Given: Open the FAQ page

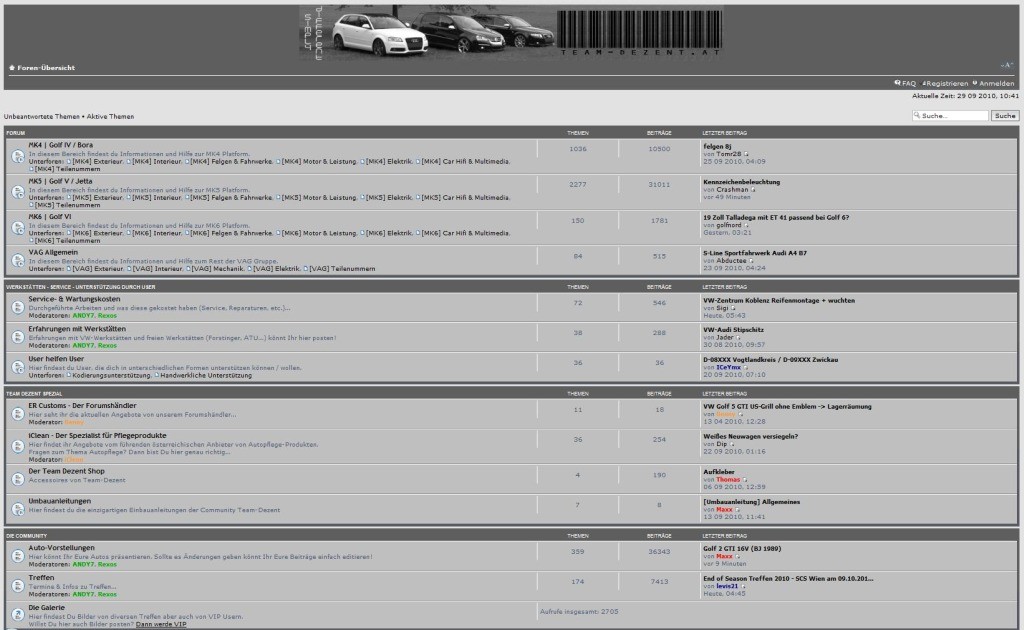Looking at the screenshot, I should pyautogui.click(x=905, y=83).
